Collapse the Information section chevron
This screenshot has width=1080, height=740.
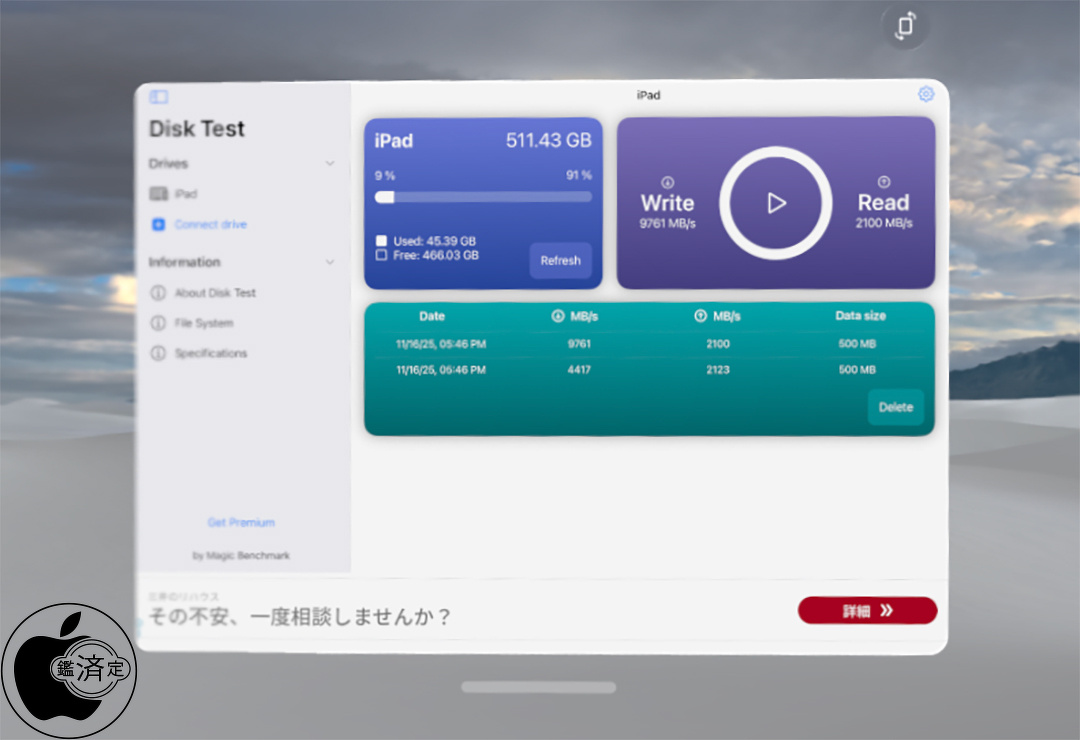(x=330, y=262)
